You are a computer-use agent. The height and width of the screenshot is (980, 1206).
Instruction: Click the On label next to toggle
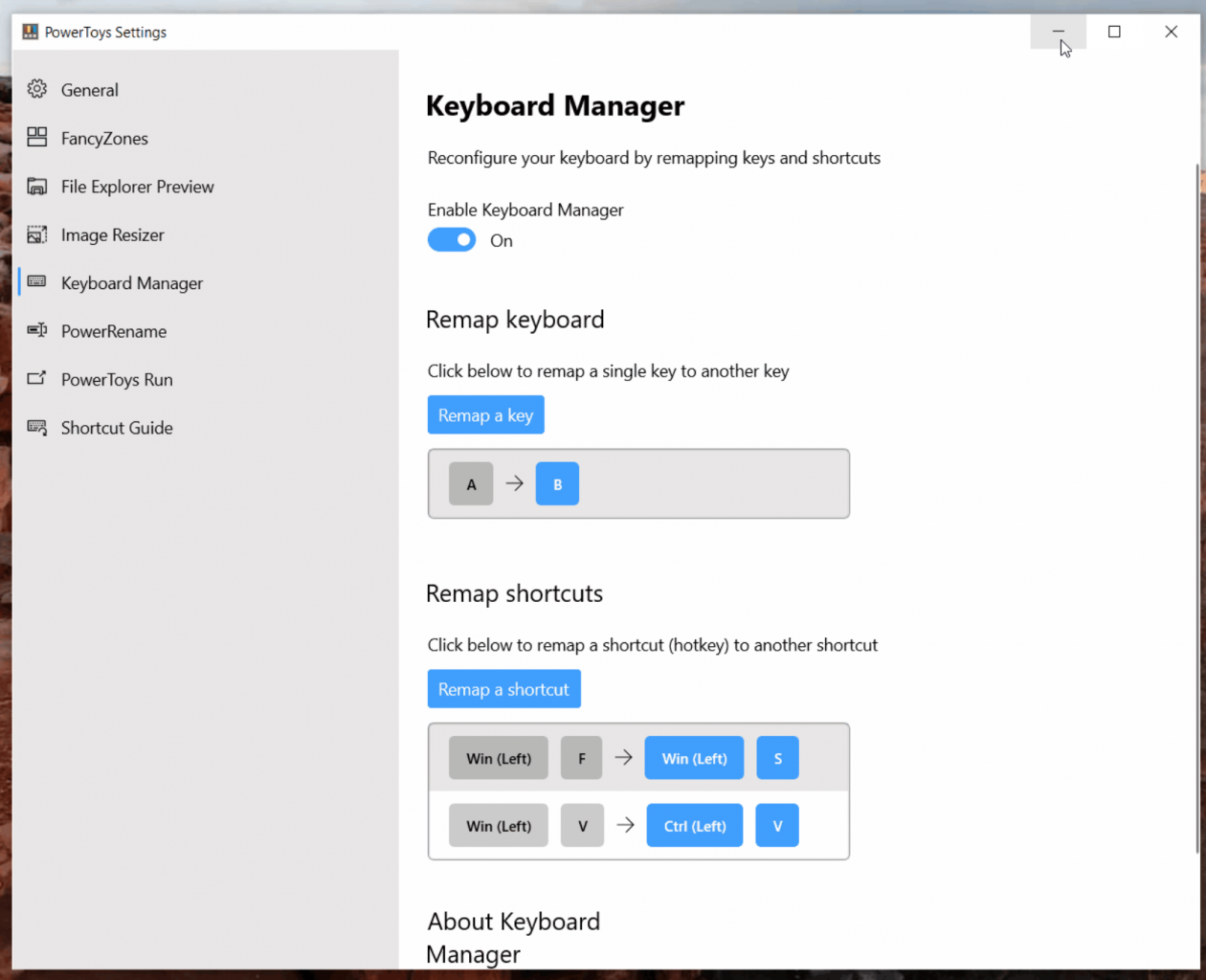coord(502,241)
